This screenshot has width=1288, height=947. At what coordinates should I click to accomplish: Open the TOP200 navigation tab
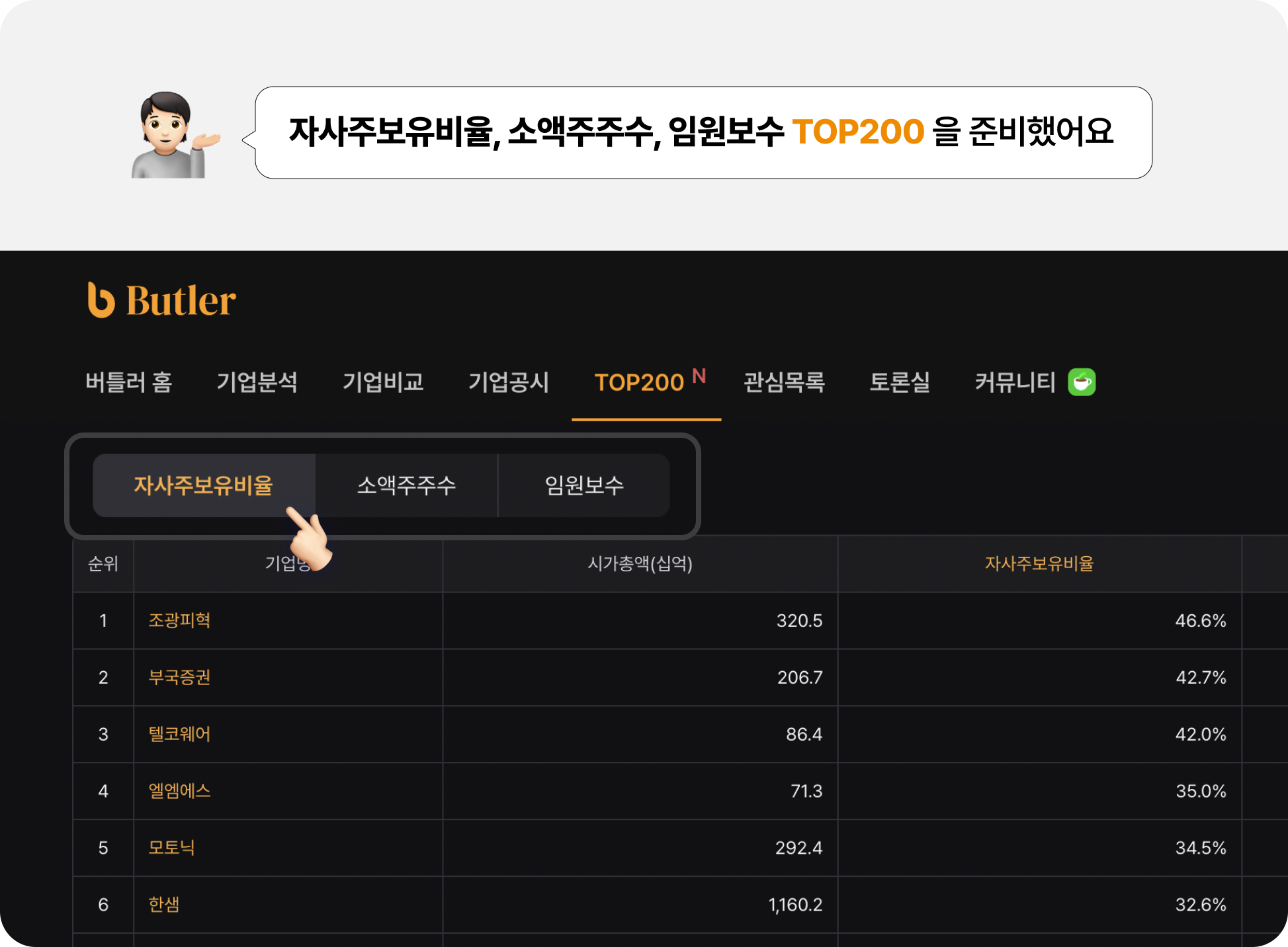646,382
